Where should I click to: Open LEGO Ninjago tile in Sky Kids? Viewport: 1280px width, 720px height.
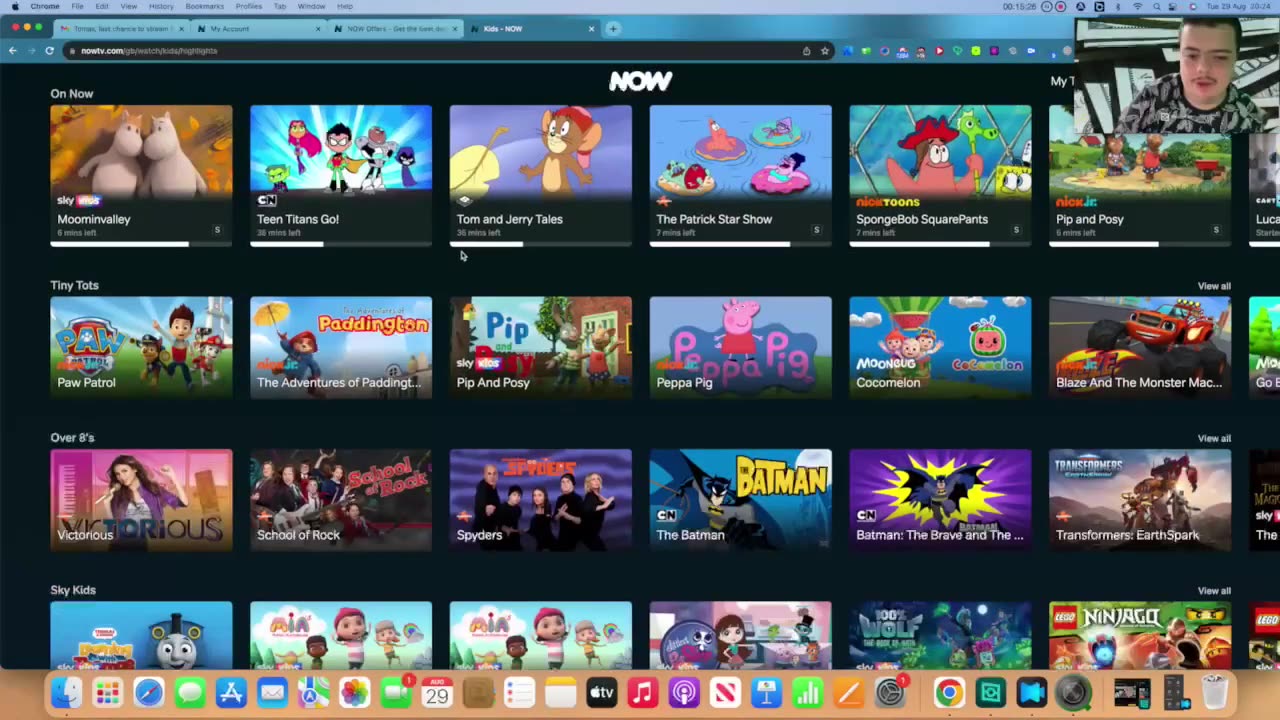(x=1140, y=635)
